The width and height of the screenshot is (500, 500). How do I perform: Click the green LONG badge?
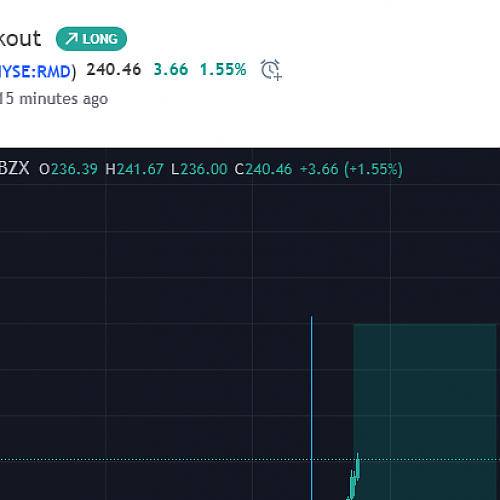coord(91,39)
